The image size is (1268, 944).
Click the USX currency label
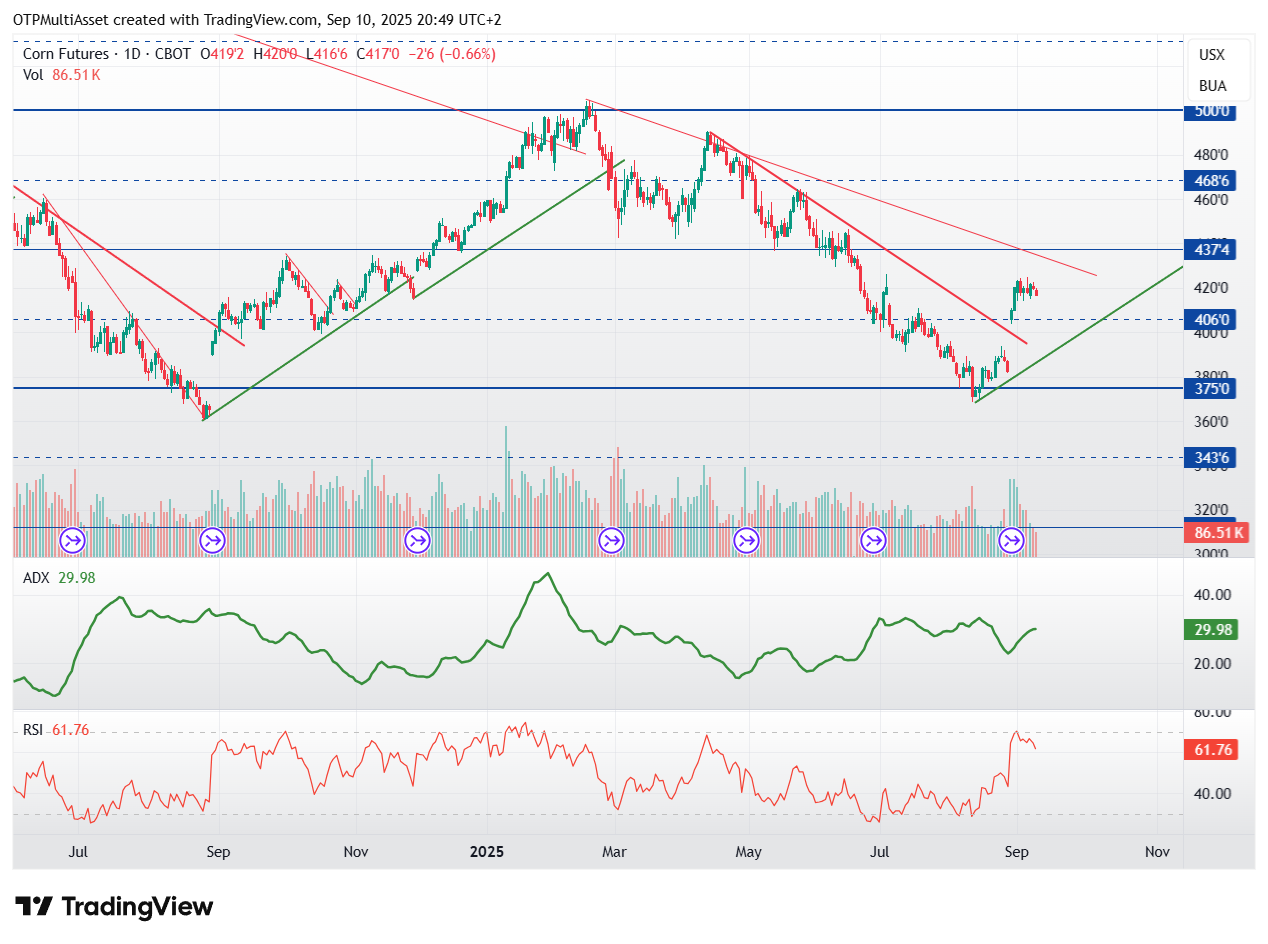1212,55
